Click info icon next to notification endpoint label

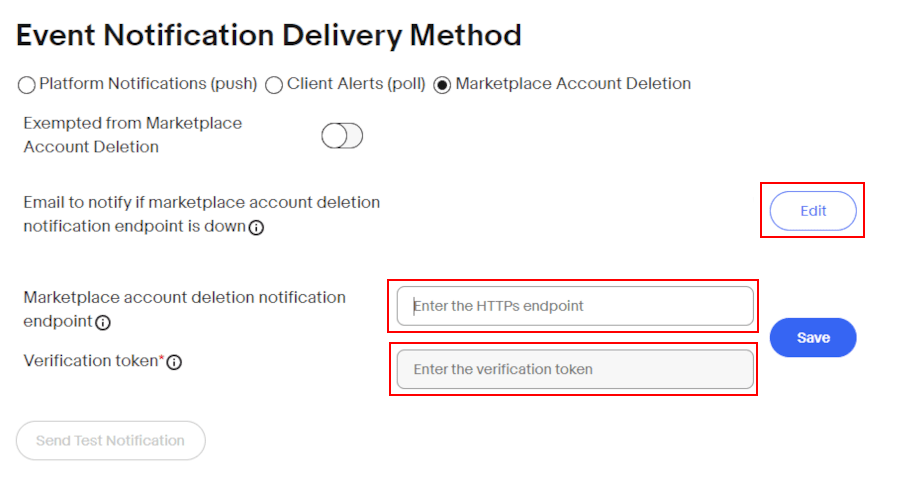tap(103, 322)
